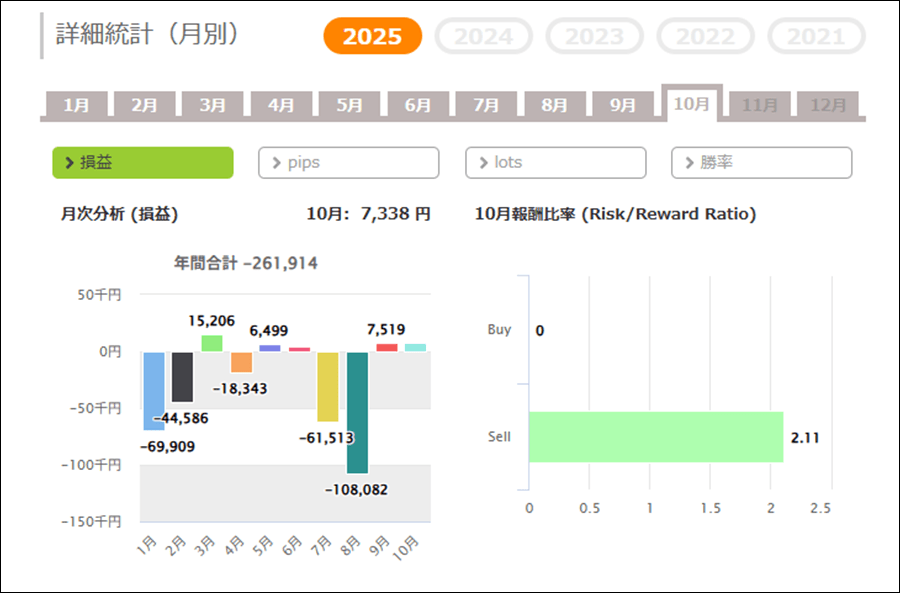Click the yellow July -61,513 bar
The image size is (900, 593).
pos(328,386)
